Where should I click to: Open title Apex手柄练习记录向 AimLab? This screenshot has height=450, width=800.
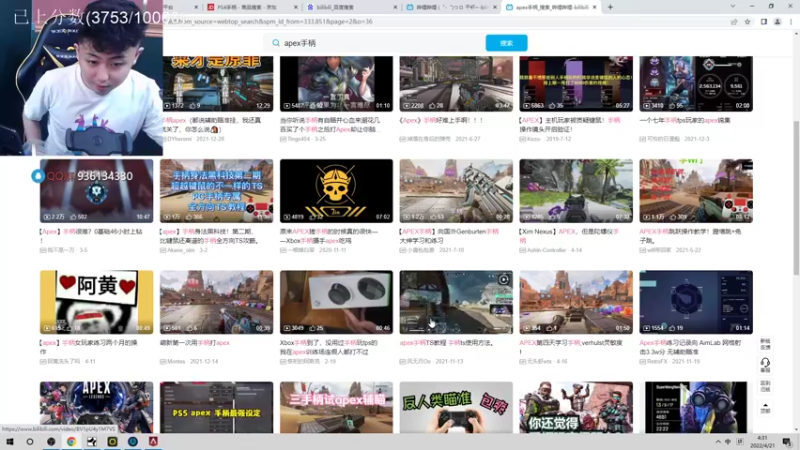pyautogui.click(x=690, y=347)
